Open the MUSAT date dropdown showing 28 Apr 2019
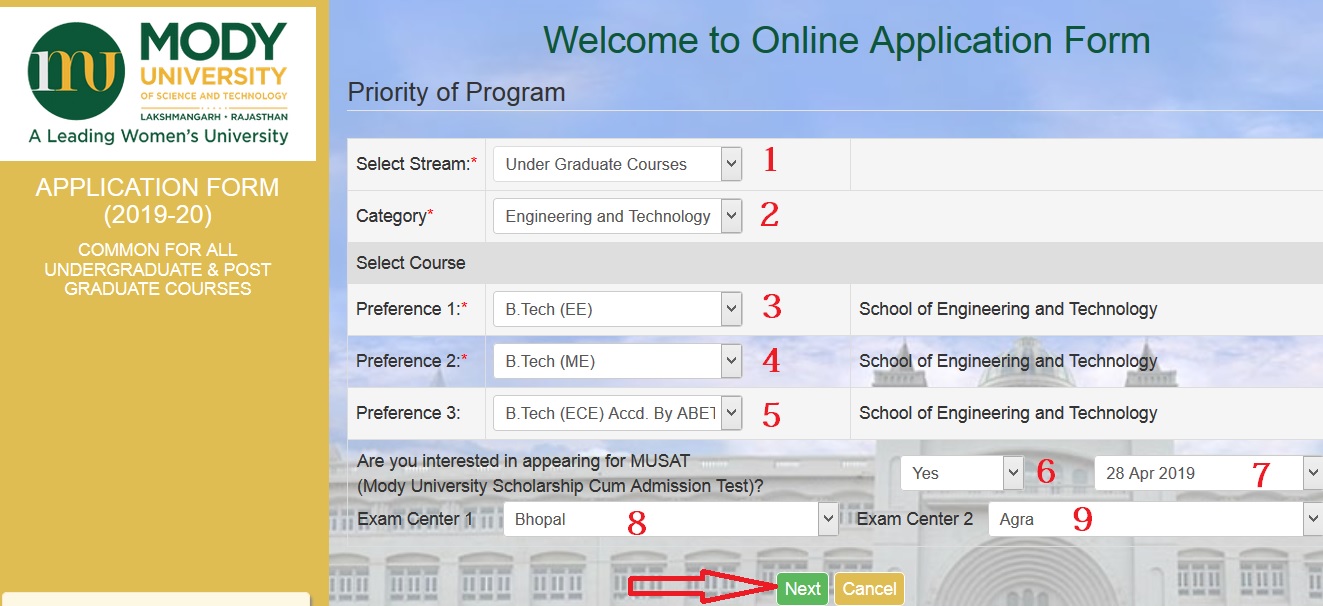The image size is (1323, 606). click(x=1208, y=473)
